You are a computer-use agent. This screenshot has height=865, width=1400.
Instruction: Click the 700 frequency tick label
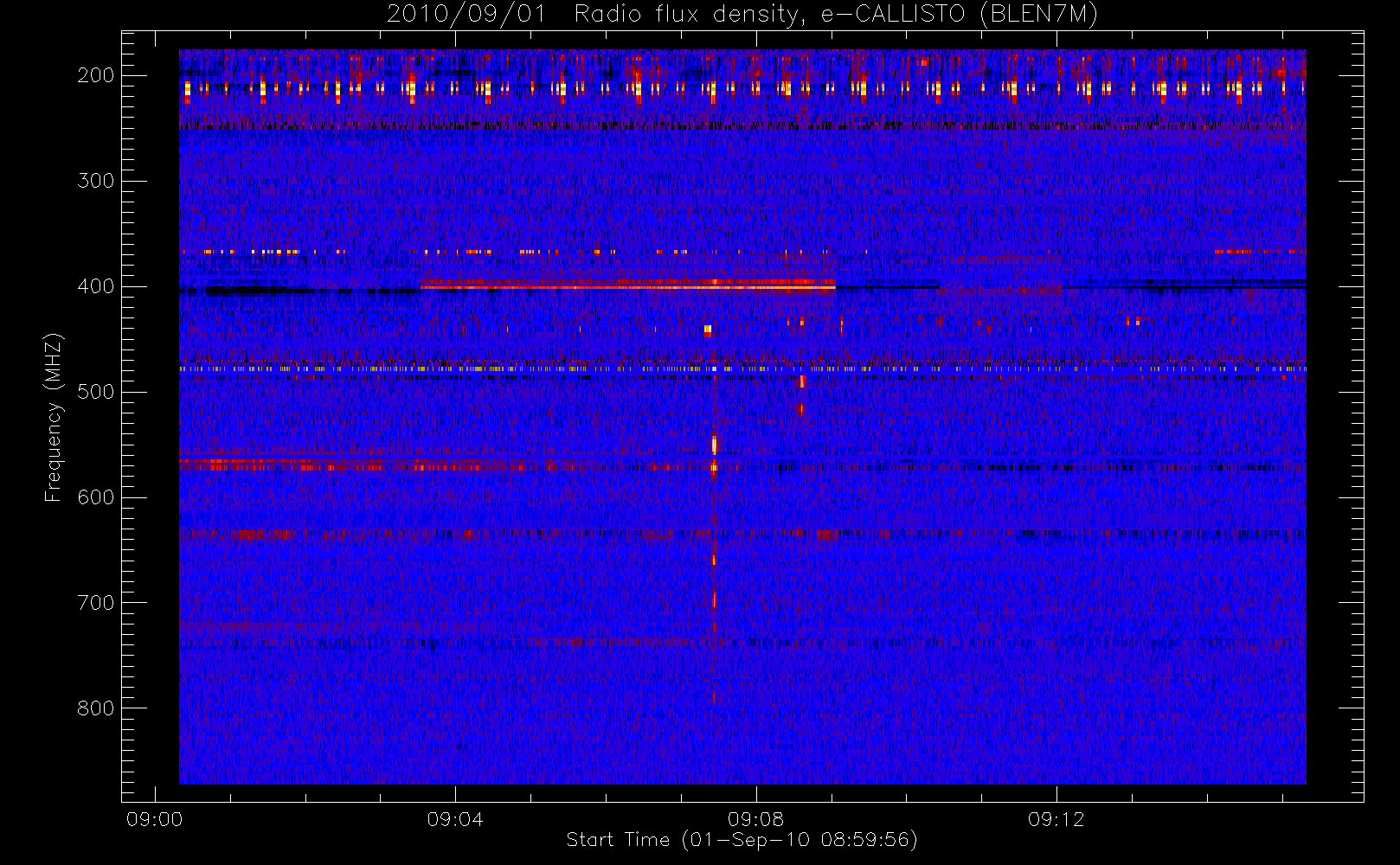95,603
